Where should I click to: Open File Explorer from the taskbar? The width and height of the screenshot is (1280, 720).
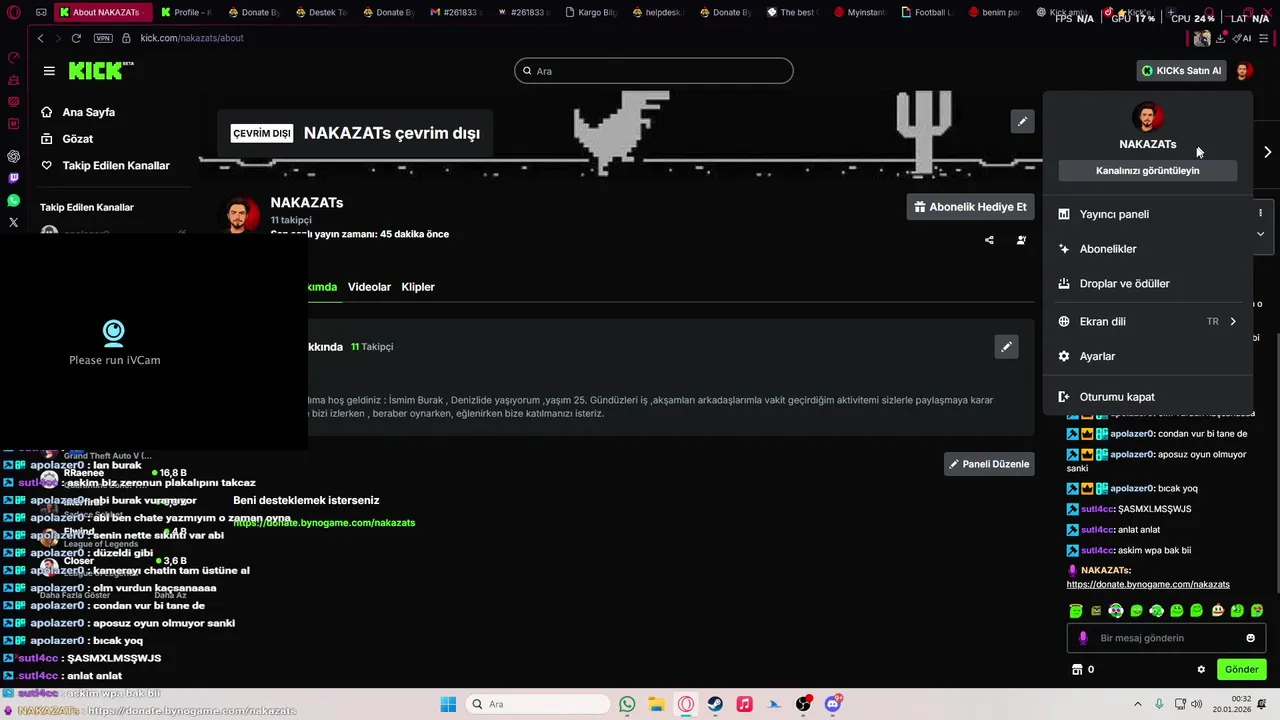[x=656, y=704]
